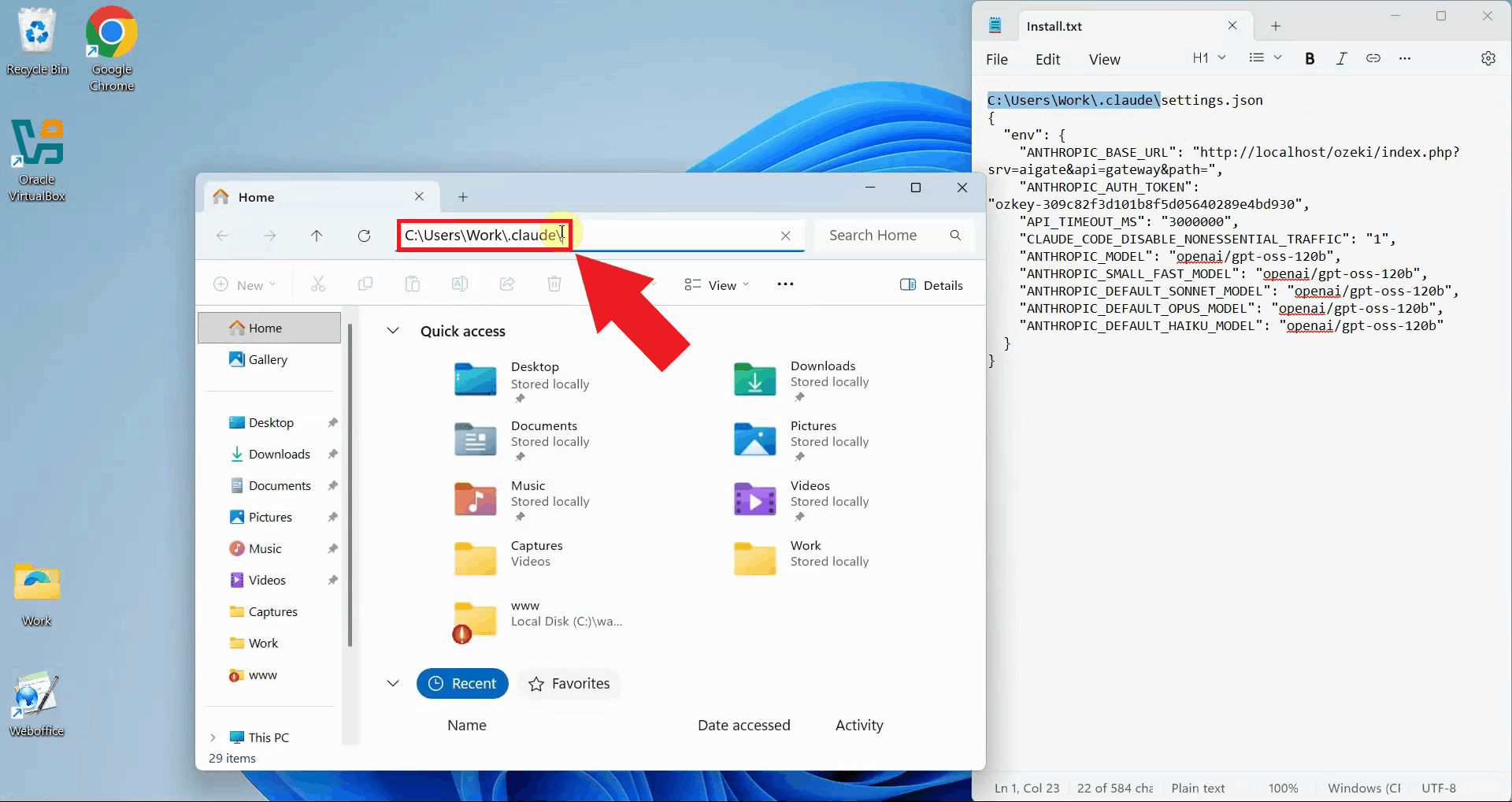Collapse the Quick access section

(x=393, y=331)
